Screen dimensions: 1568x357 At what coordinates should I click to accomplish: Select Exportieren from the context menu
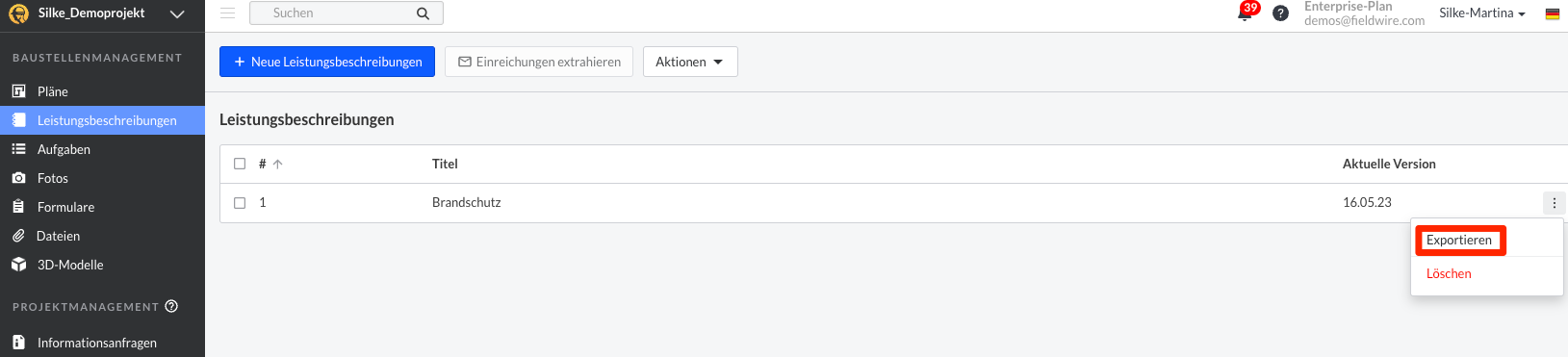coord(1459,241)
